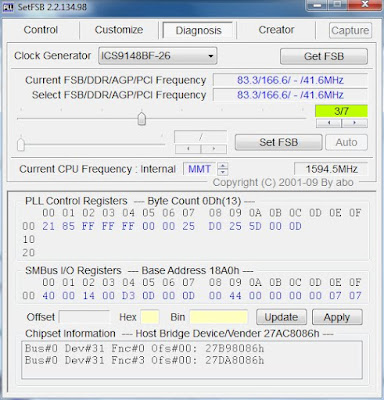Click the Set FSB button

pyautogui.click(x=279, y=142)
